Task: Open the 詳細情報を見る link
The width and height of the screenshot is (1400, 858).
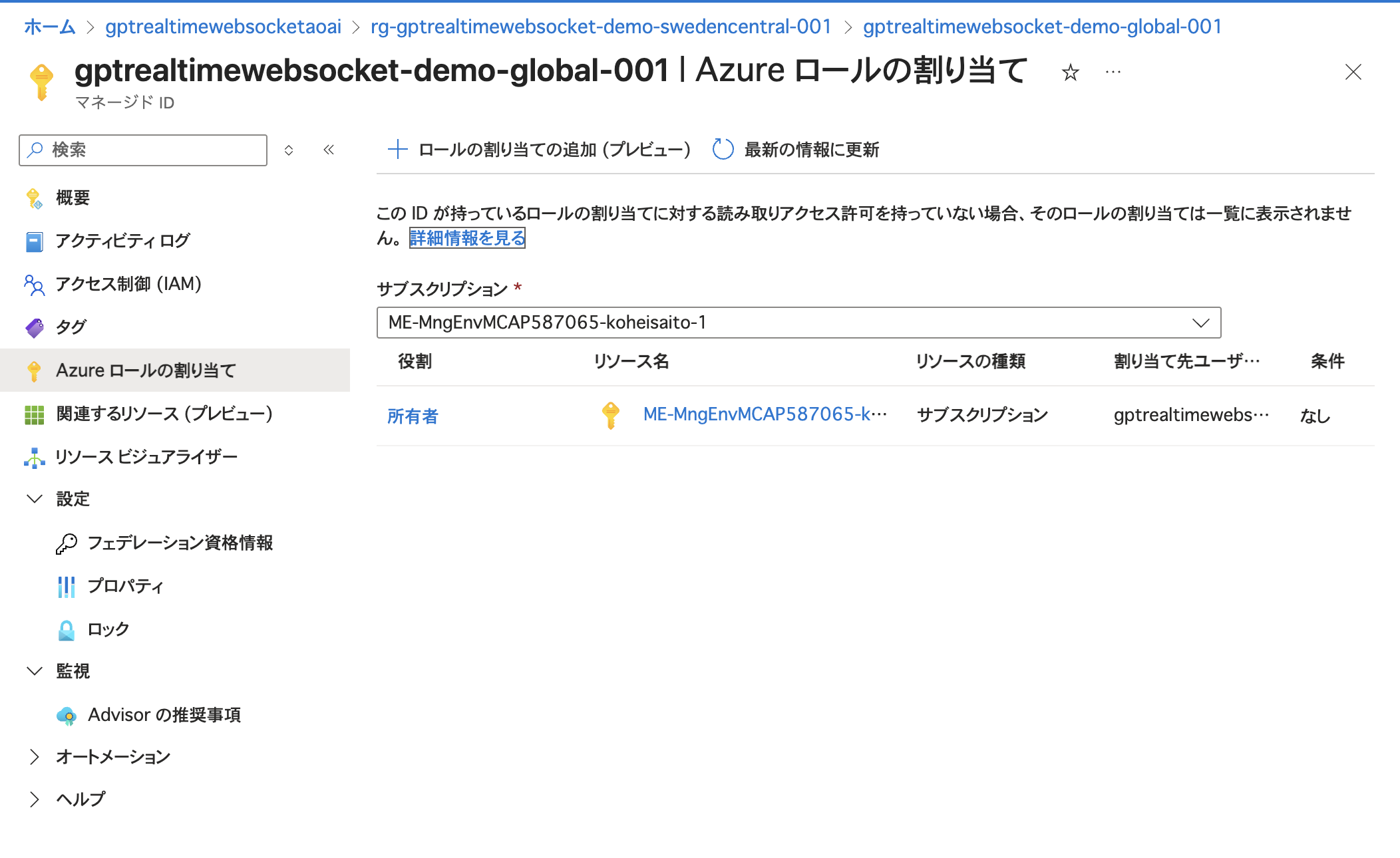Action: (x=466, y=238)
